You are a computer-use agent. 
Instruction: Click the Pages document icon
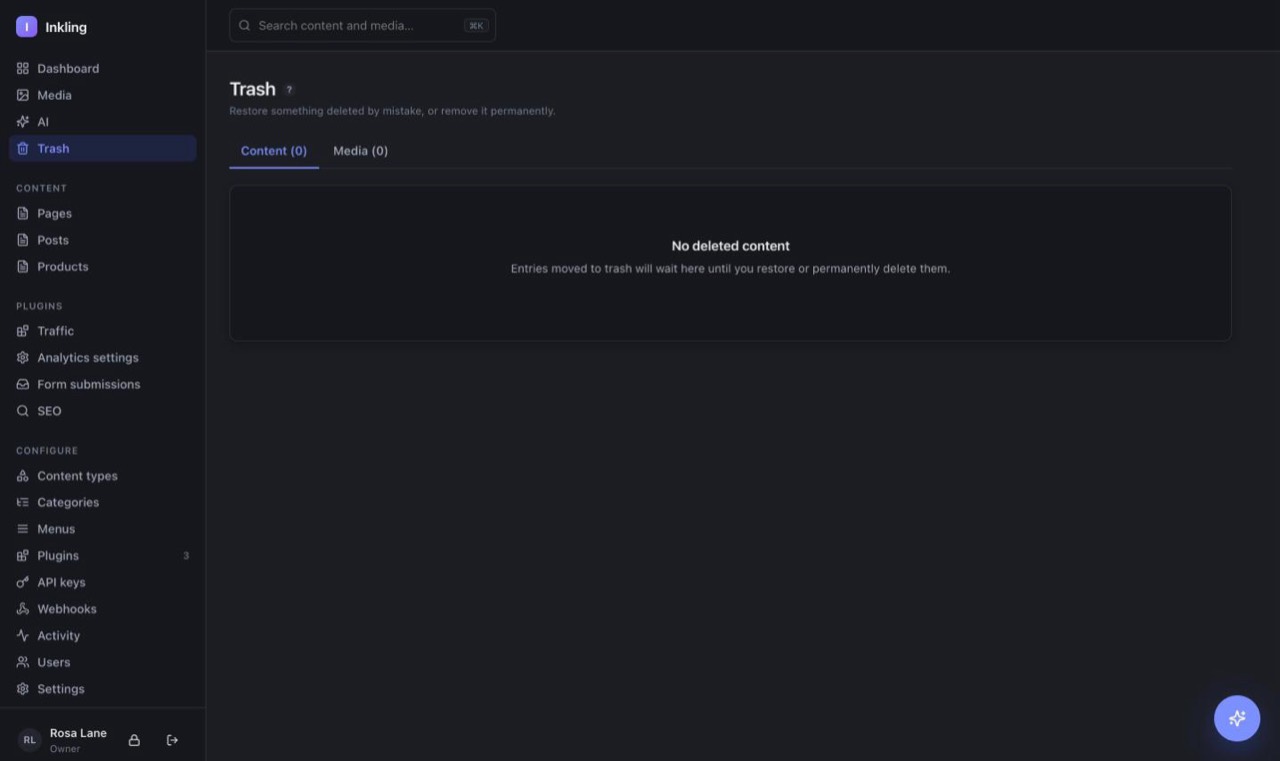tap(23, 213)
